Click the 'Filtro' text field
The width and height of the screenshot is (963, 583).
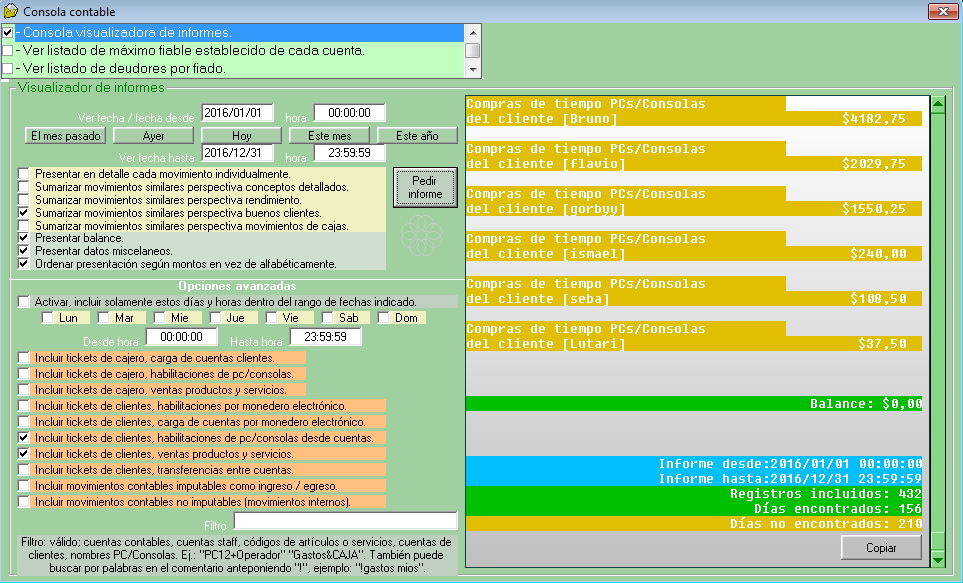[346, 521]
